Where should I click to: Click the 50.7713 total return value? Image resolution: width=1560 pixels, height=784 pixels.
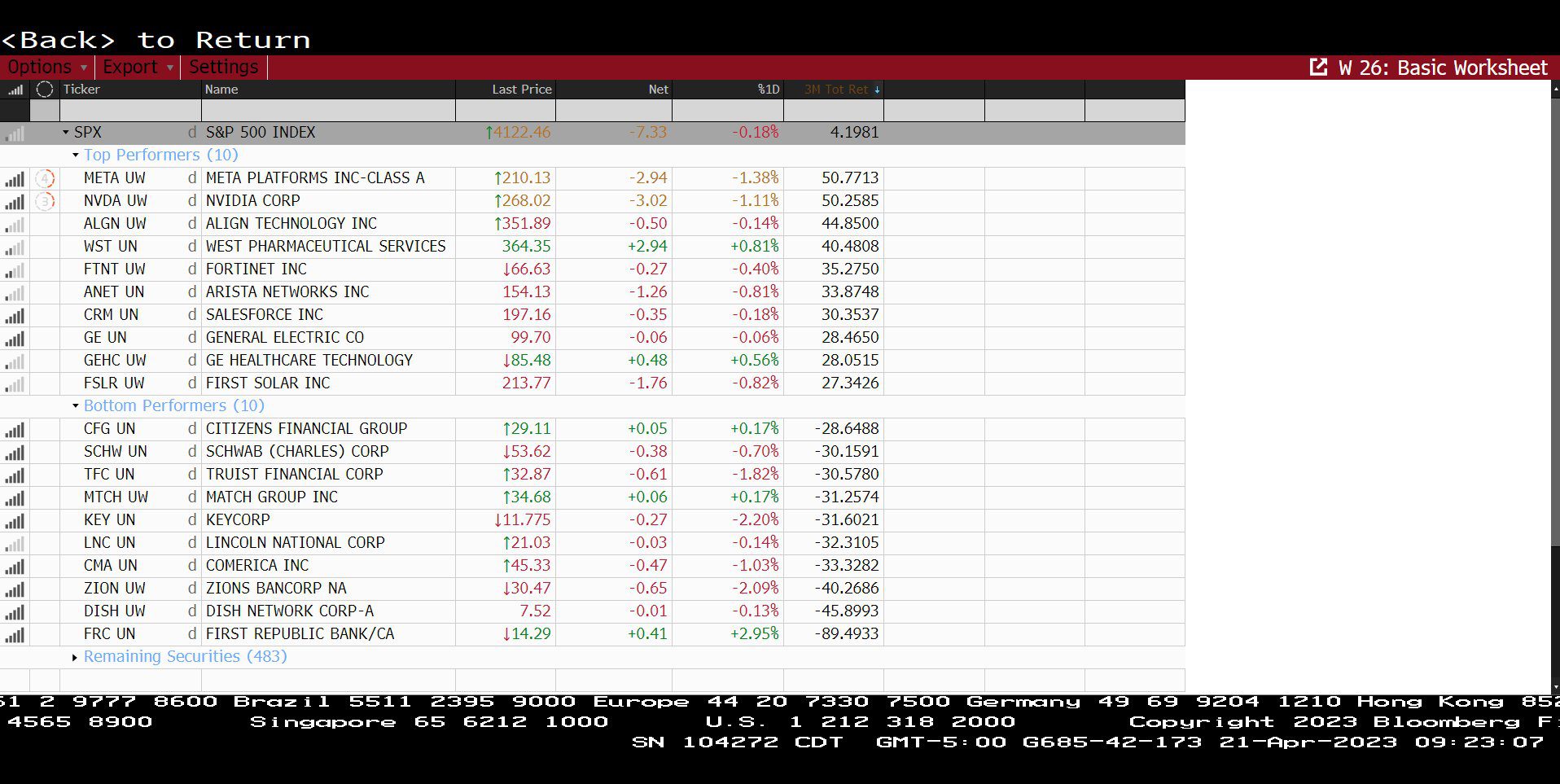tap(850, 178)
